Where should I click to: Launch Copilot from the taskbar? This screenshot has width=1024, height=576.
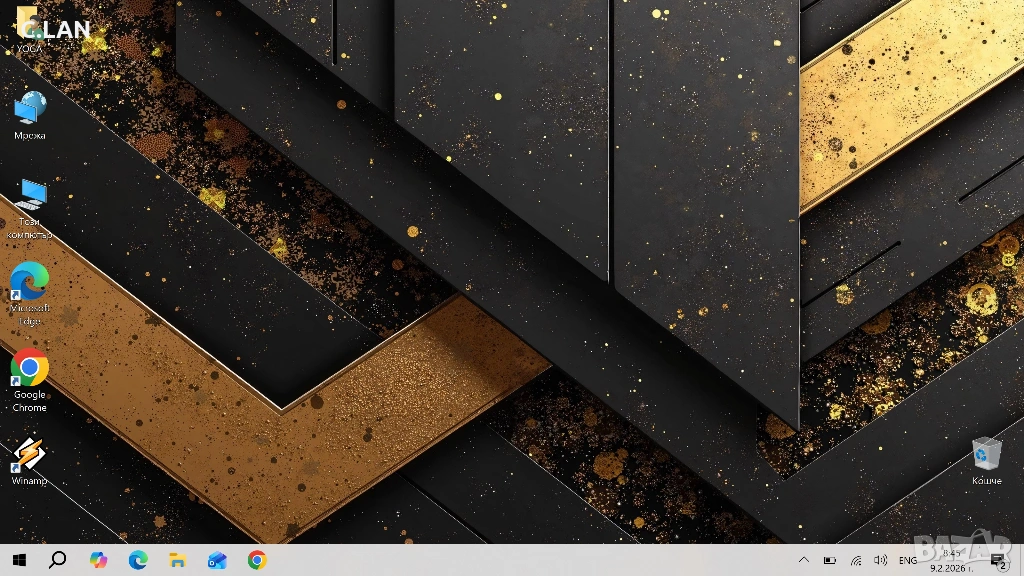pyautogui.click(x=98, y=560)
